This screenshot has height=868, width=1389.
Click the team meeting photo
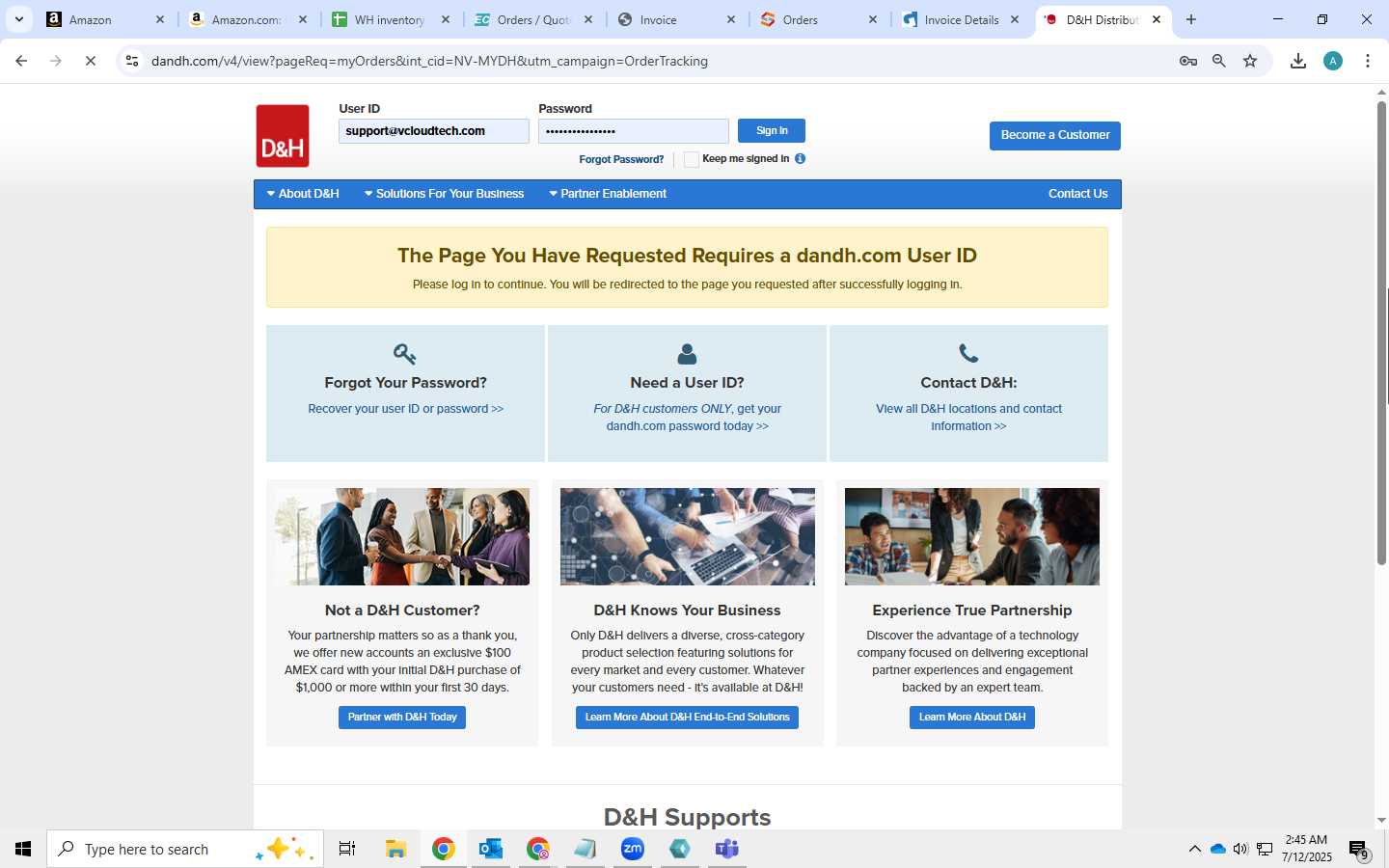pos(972,536)
